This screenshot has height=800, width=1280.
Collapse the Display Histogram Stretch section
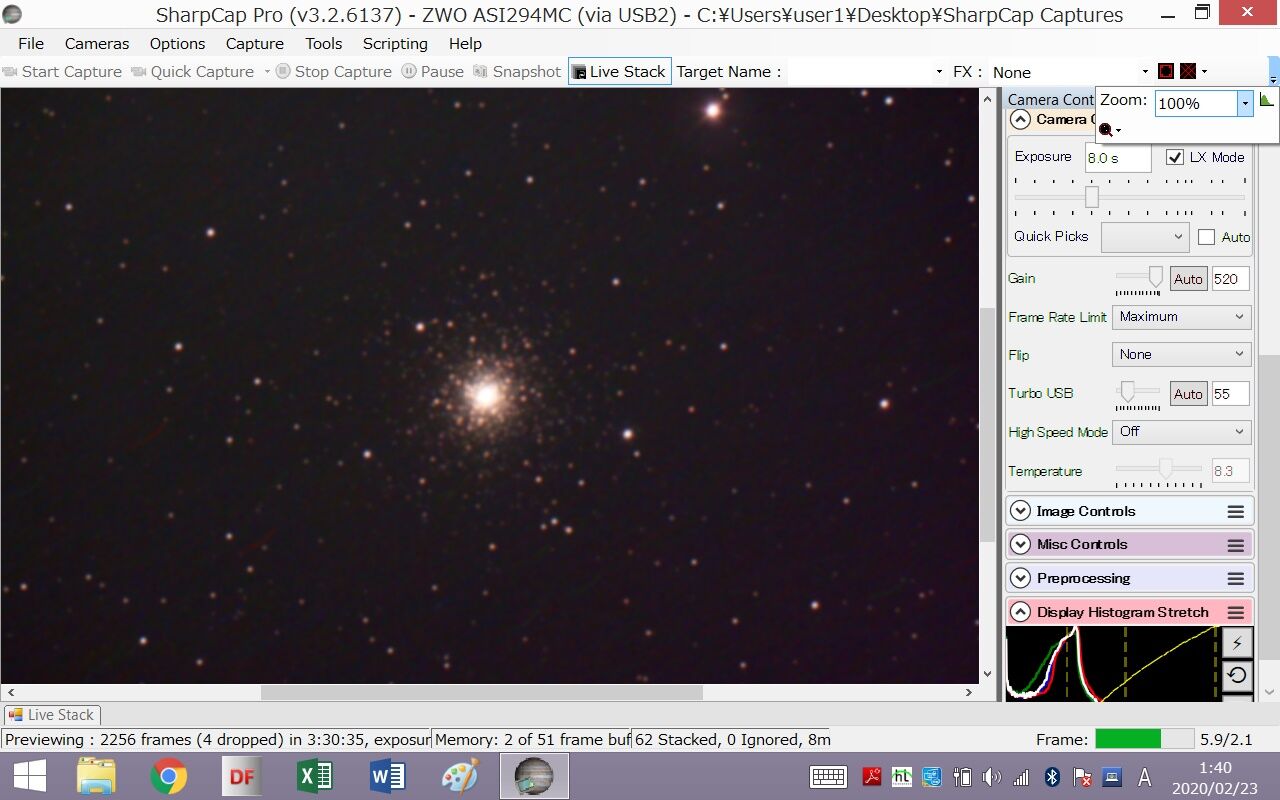coord(1020,612)
